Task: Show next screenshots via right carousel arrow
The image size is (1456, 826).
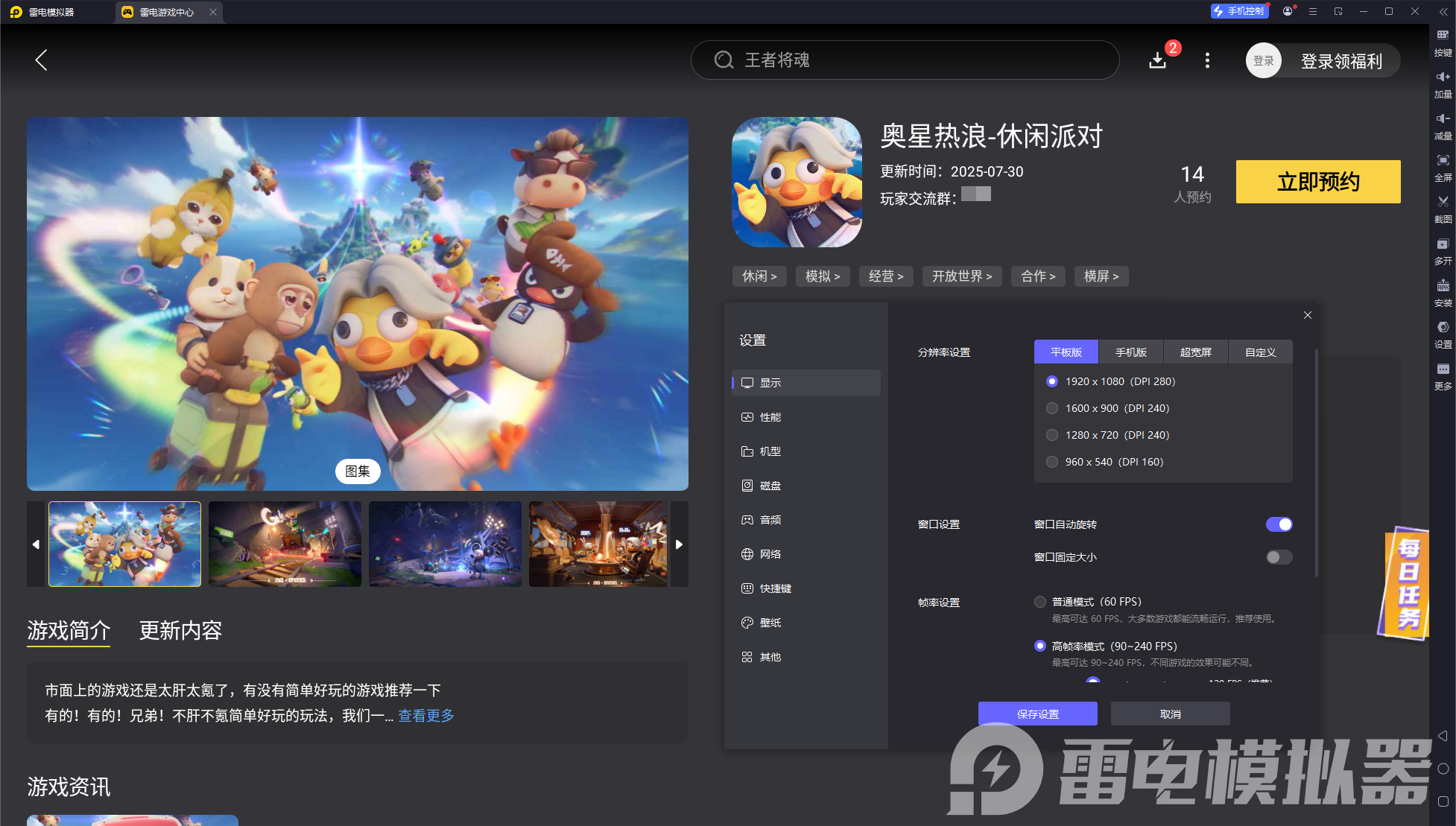Action: click(679, 544)
